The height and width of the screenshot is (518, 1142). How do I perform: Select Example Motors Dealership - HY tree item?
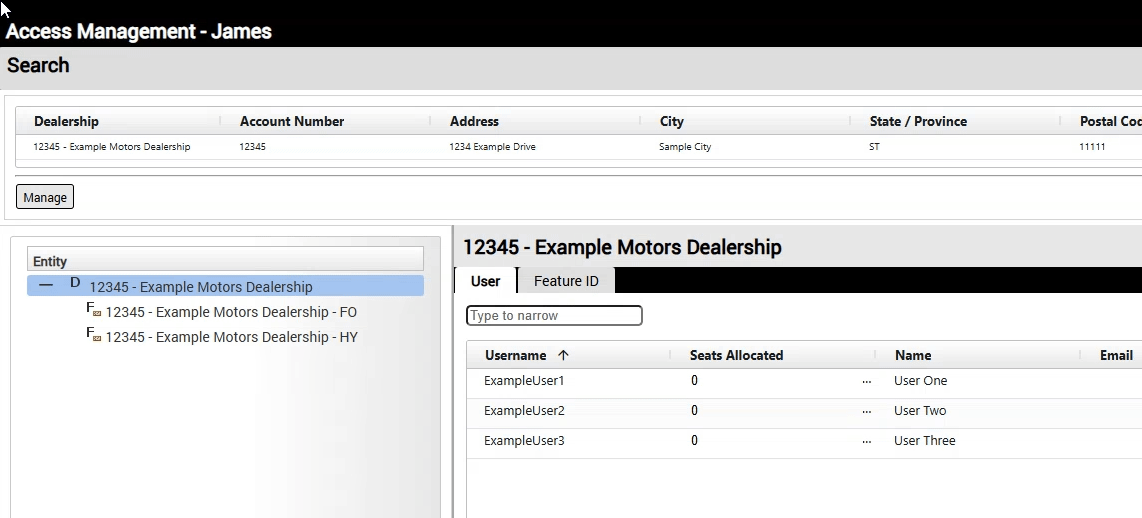[231, 337]
